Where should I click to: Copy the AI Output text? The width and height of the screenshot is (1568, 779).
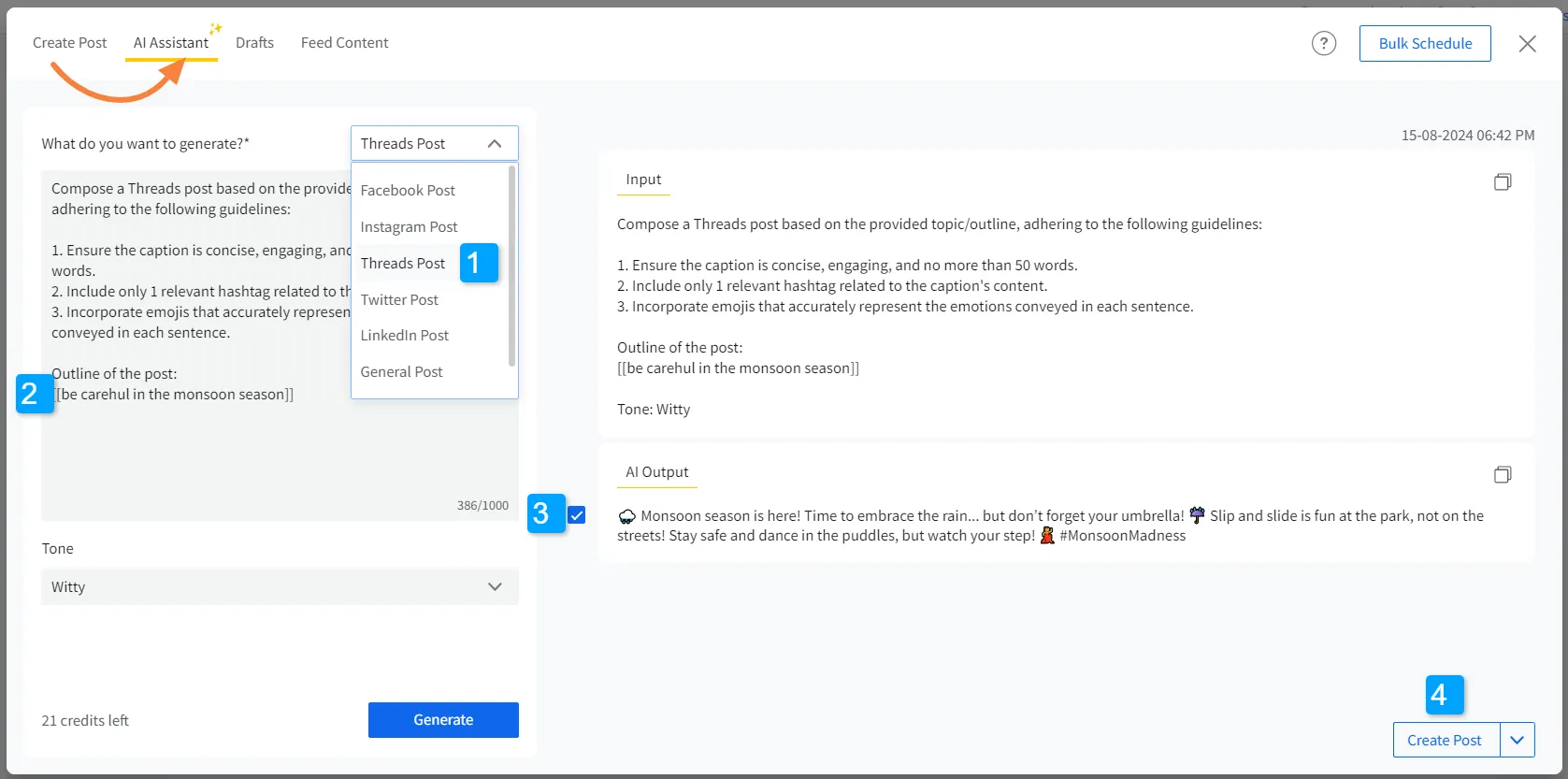click(1503, 474)
